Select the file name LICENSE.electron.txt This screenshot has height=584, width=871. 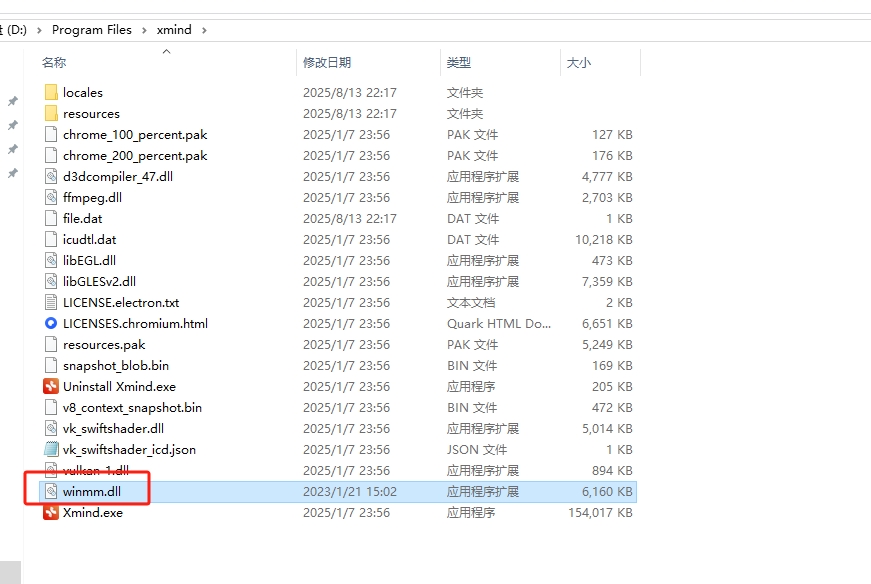click(x=121, y=303)
